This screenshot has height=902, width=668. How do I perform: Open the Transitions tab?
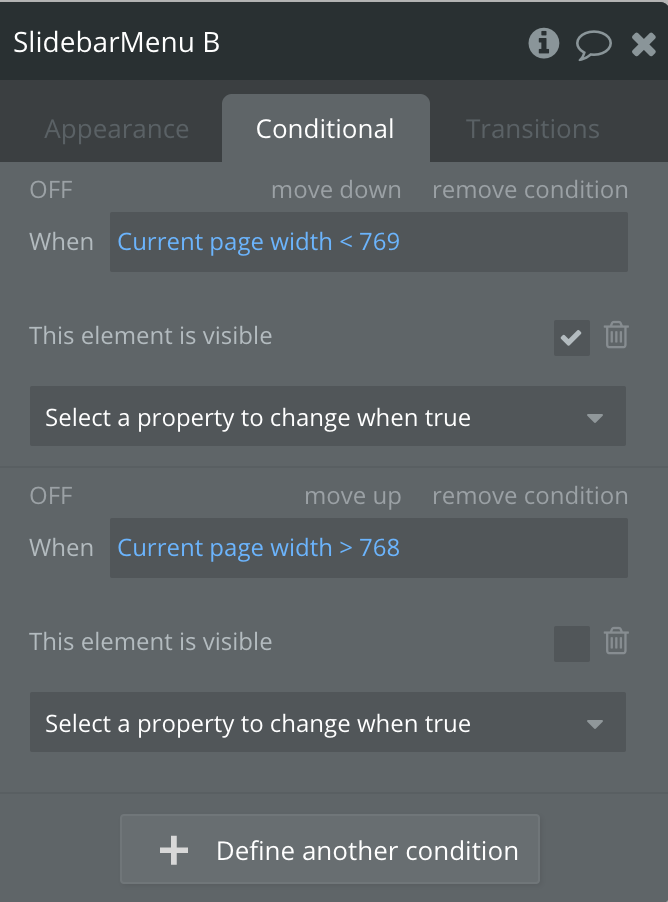point(533,129)
